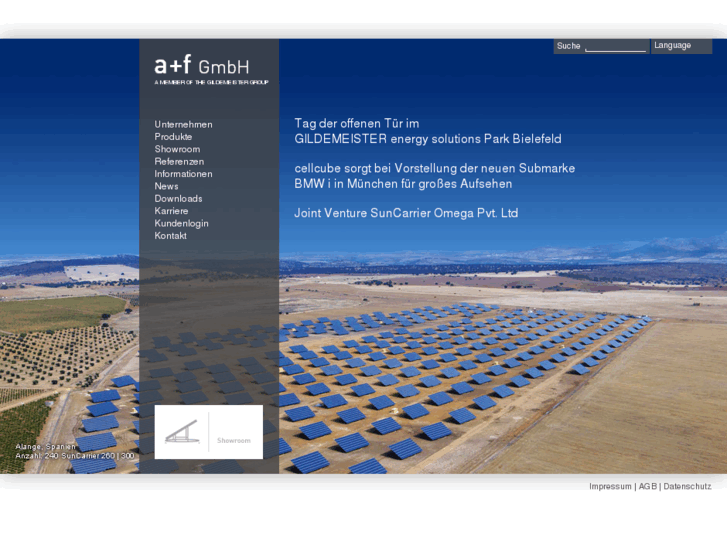727x545 pixels.
Task: Open Joint Venture SunCarrier Omega headline
Action: (406, 213)
